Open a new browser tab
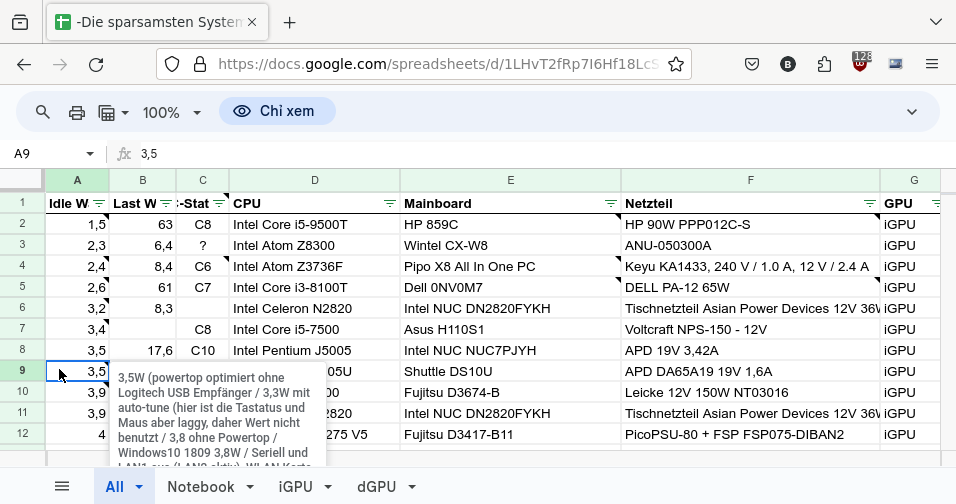 click(x=290, y=22)
